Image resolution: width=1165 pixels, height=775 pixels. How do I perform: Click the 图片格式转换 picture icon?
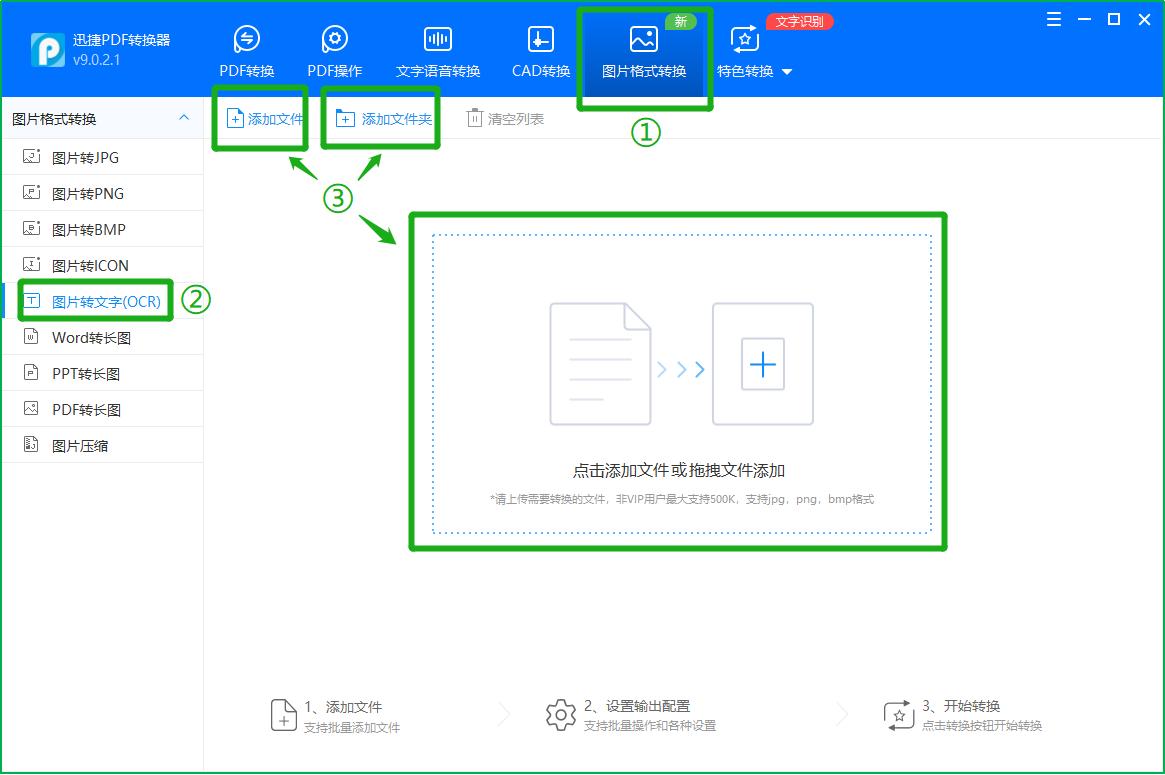pos(644,38)
